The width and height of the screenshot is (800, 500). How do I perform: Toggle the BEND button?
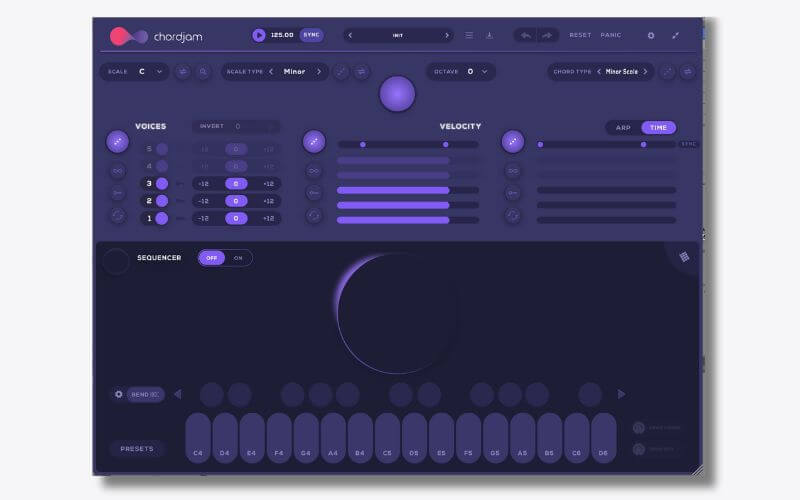click(x=145, y=394)
